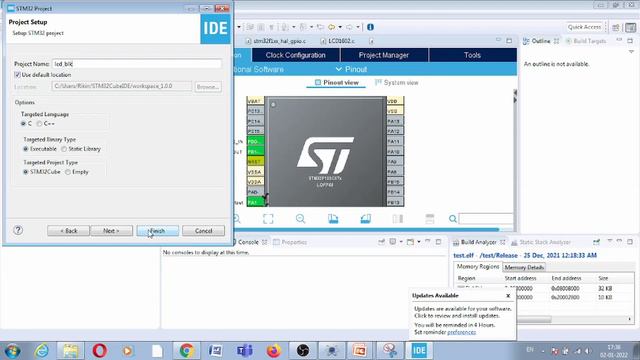Click rotate clockwise icon under the chip
Image resolution: width=640 pixels, height=360 pixels.
tap(333, 219)
